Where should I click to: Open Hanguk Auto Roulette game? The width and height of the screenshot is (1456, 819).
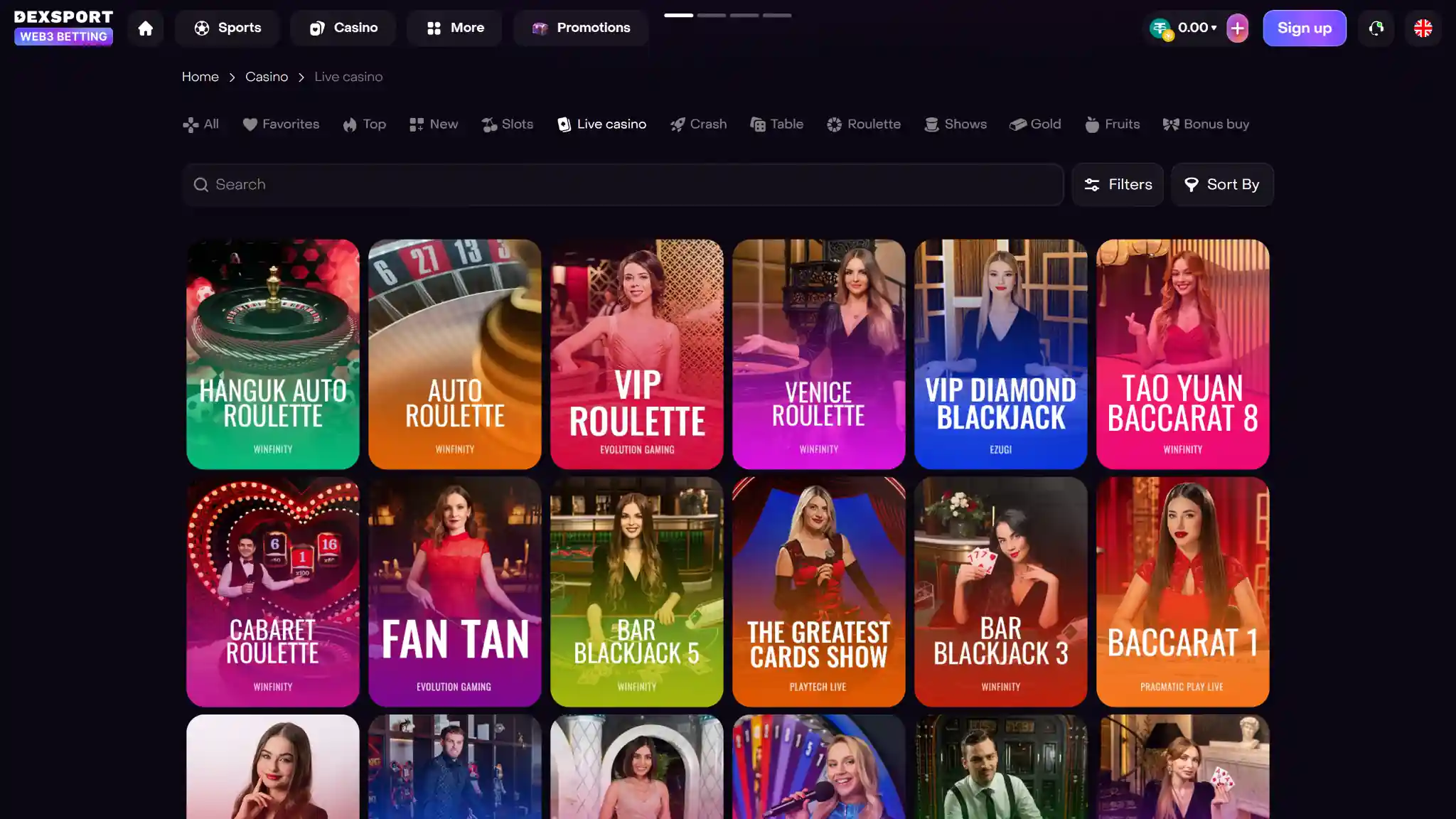(273, 354)
